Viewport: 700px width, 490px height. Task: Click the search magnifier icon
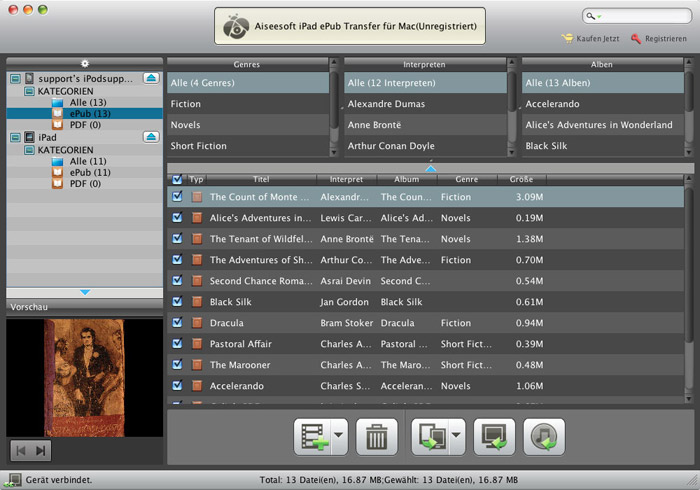[590, 16]
